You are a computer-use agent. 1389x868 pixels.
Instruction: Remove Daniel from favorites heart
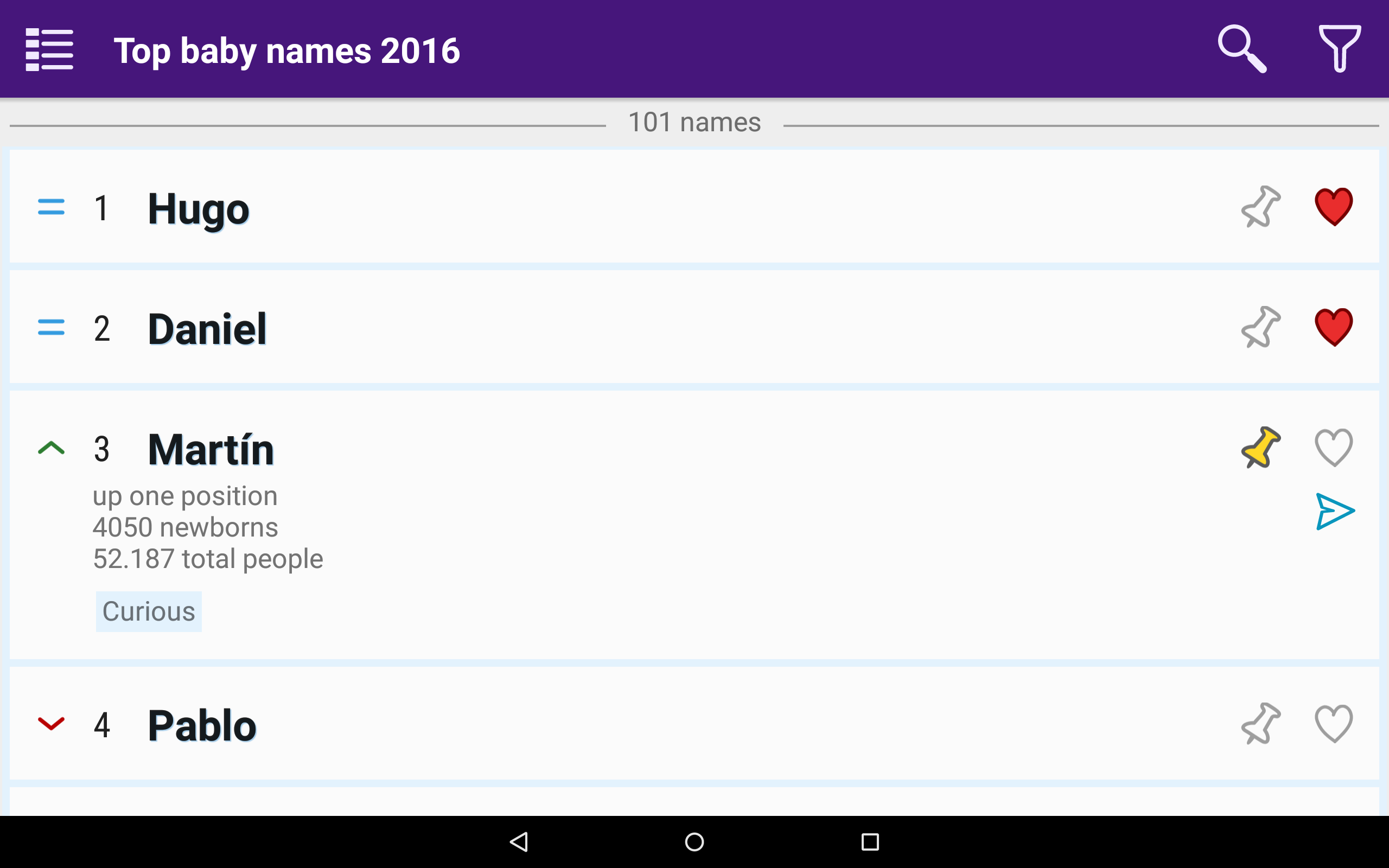point(1333,327)
